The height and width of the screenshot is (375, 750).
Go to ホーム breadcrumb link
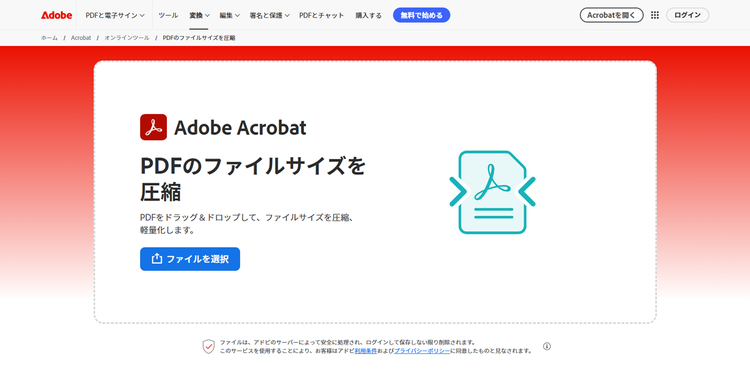(x=49, y=38)
